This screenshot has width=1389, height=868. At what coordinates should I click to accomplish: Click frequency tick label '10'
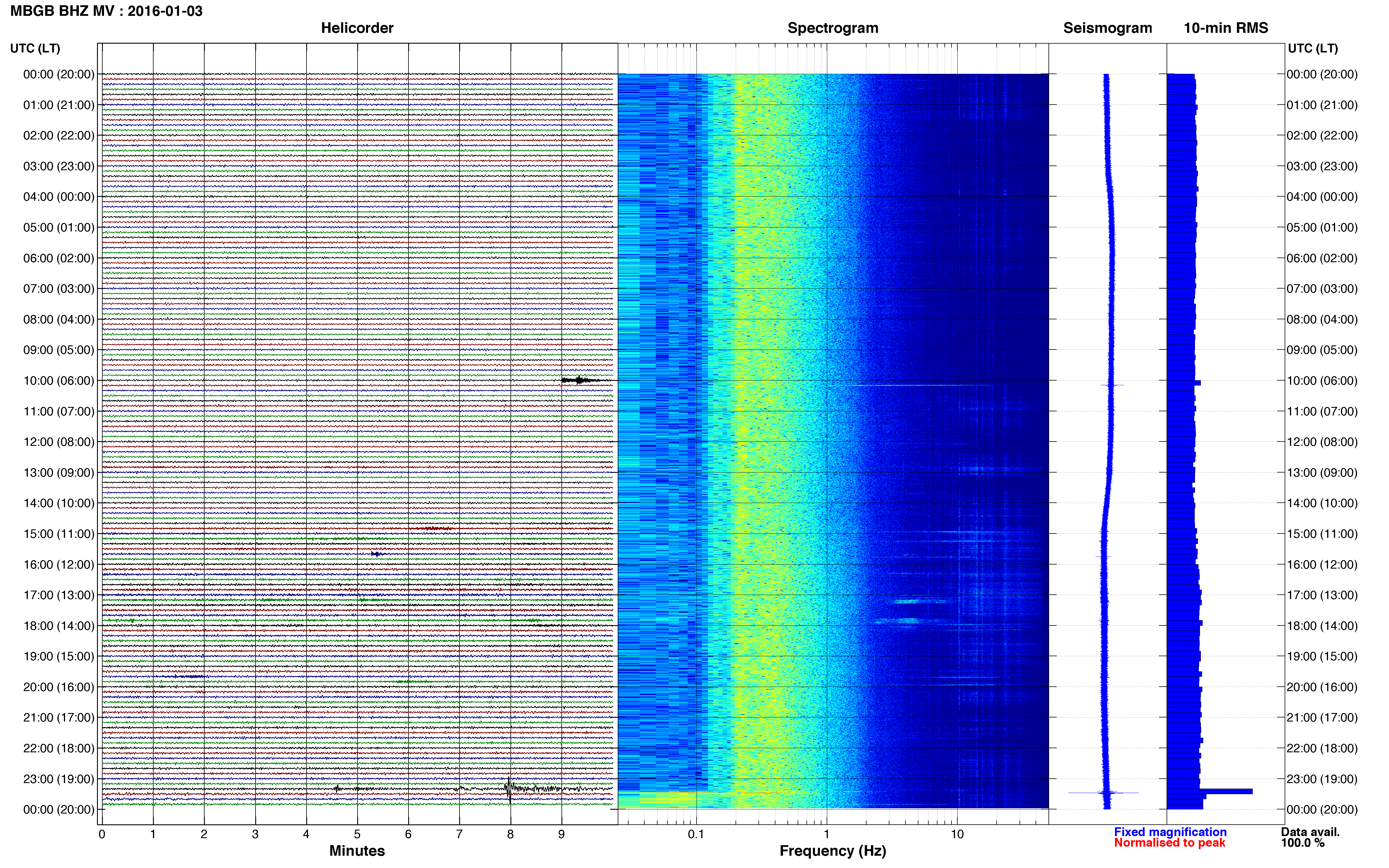[x=957, y=834]
